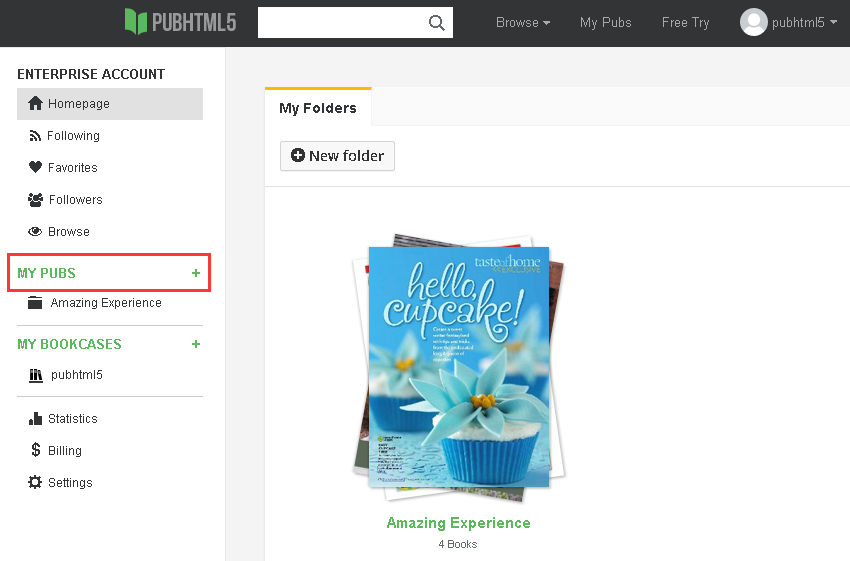Open Favorites in the sidebar
The width and height of the screenshot is (850, 561).
(x=72, y=168)
